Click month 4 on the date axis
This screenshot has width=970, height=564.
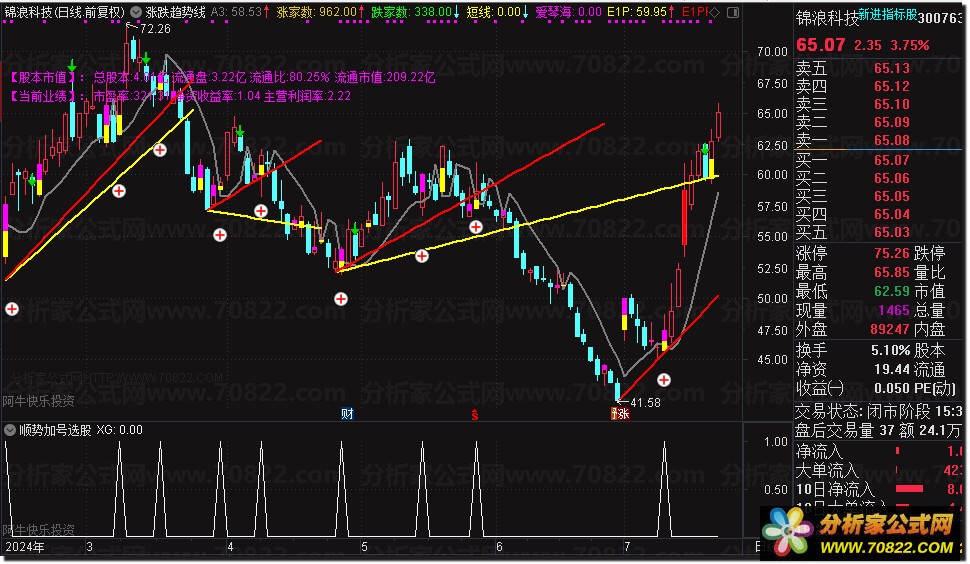click(230, 547)
